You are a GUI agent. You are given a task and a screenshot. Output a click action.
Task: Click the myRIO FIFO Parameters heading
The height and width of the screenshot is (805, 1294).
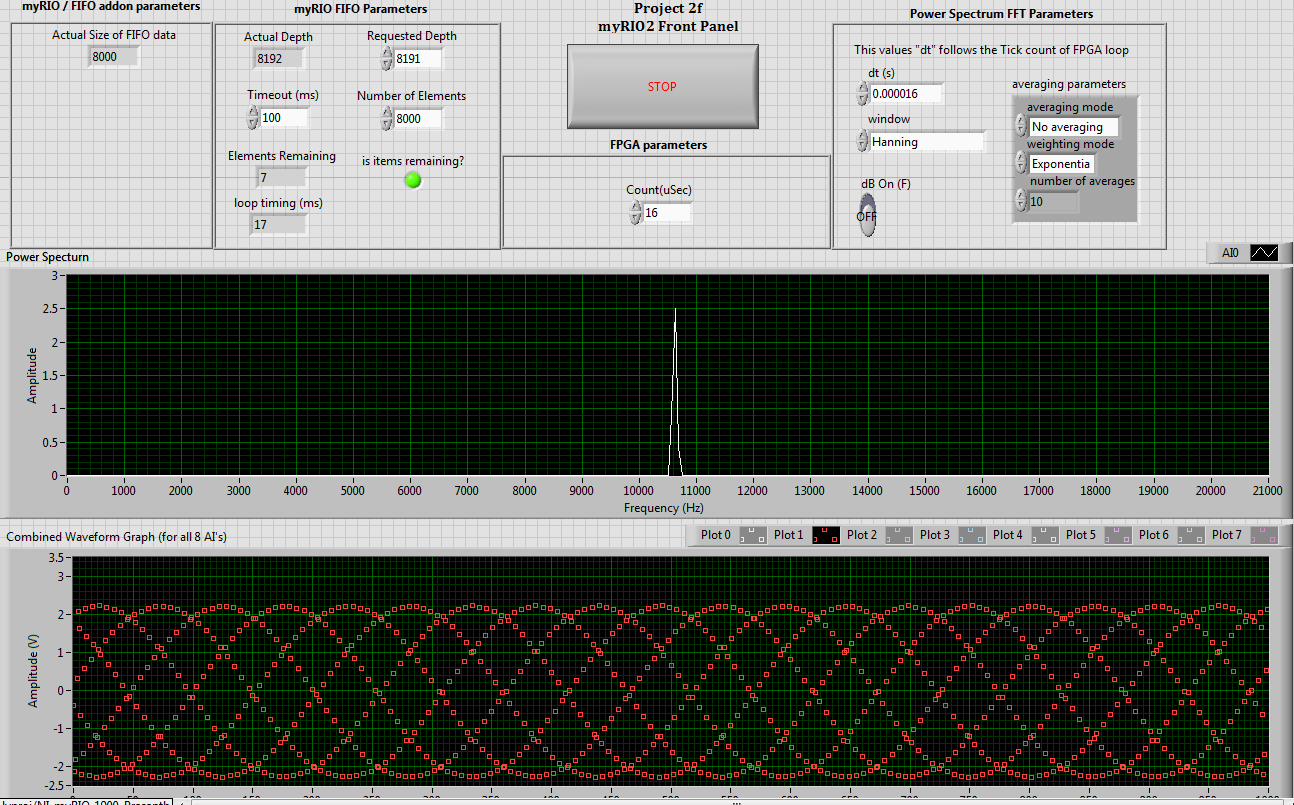pos(361,9)
